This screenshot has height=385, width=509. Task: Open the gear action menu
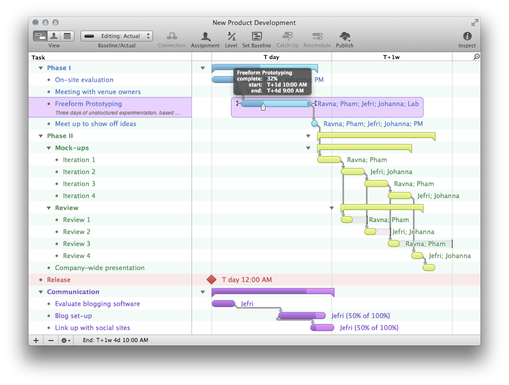coord(65,340)
